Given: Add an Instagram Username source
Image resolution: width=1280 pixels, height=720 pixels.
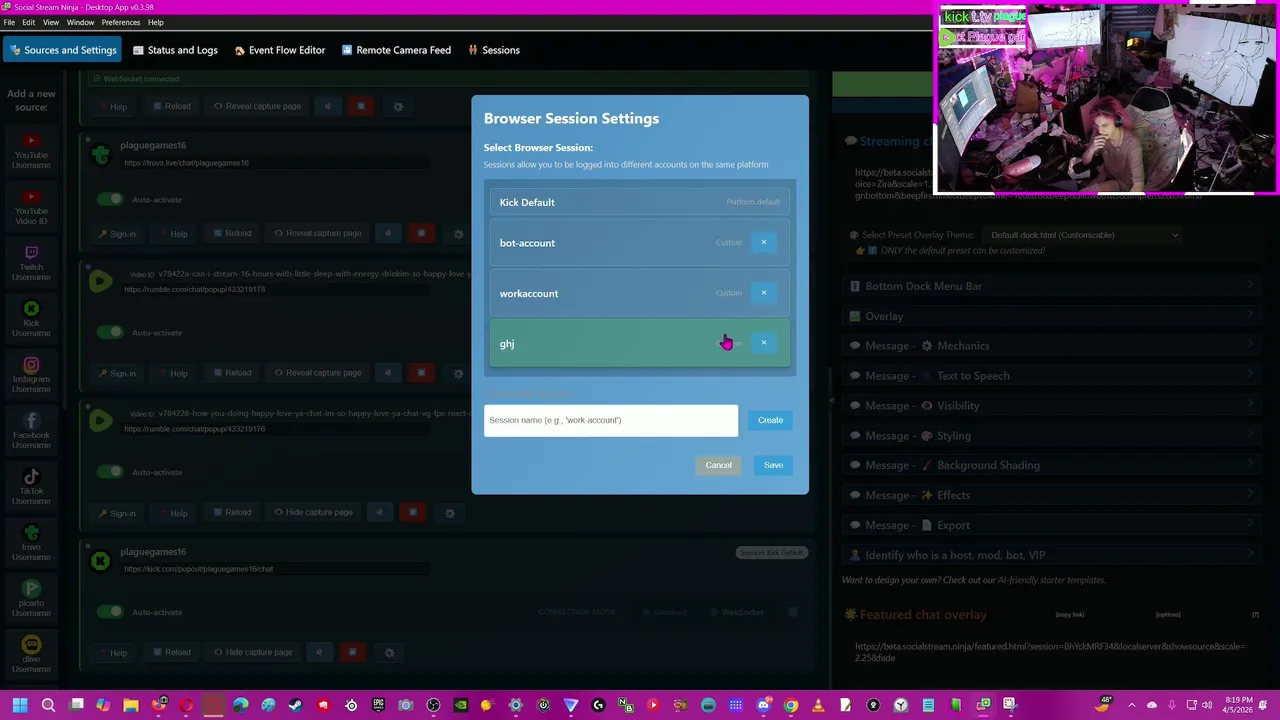Looking at the screenshot, I should click(x=31, y=376).
